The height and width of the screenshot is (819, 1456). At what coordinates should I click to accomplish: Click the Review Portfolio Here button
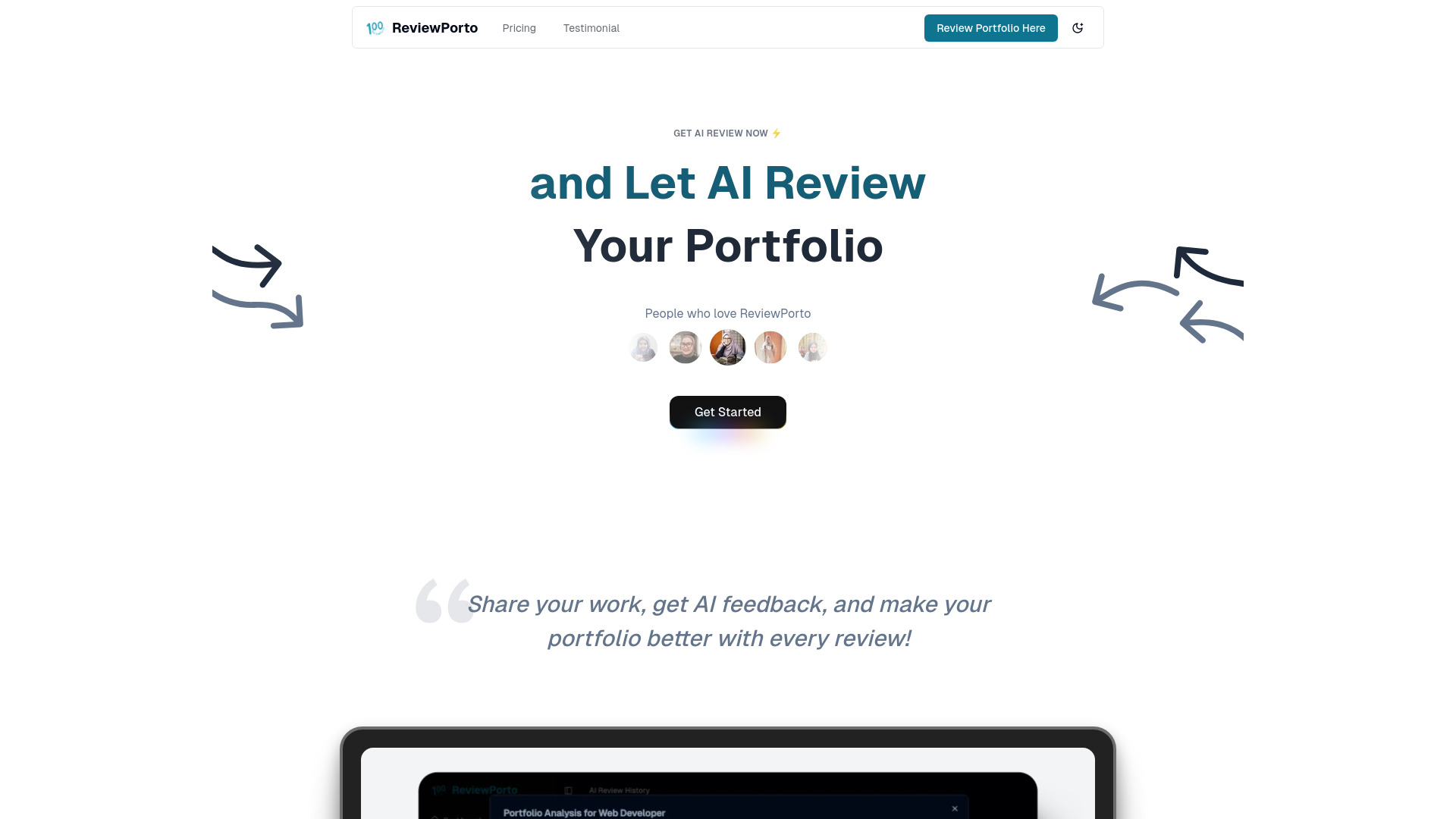click(990, 28)
